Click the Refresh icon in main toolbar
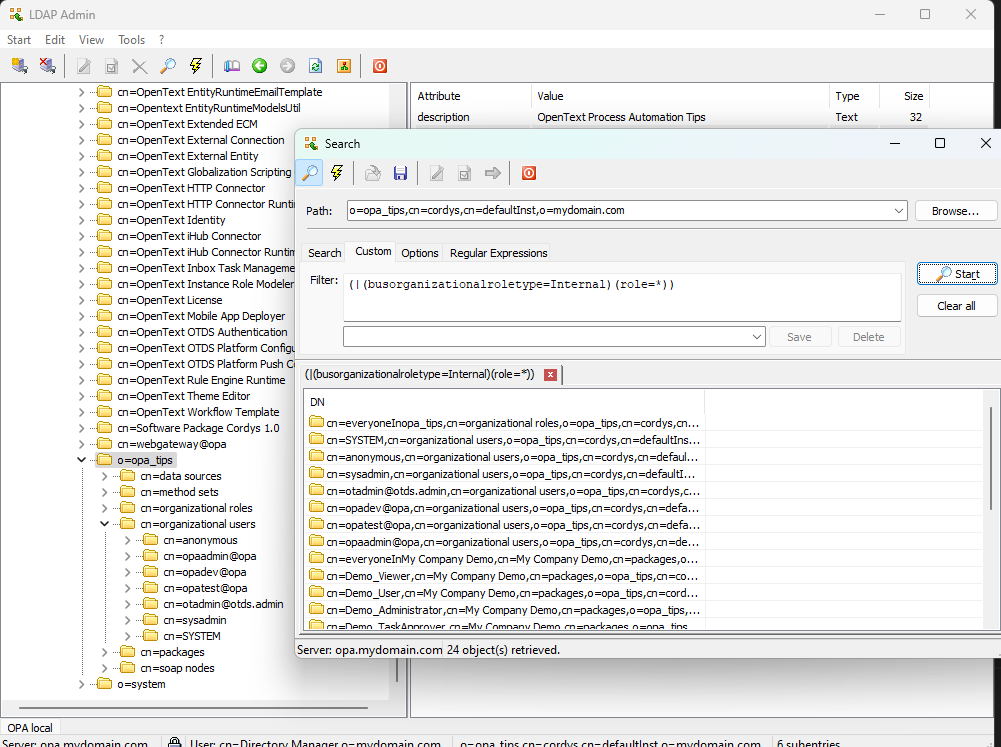 pos(315,66)
